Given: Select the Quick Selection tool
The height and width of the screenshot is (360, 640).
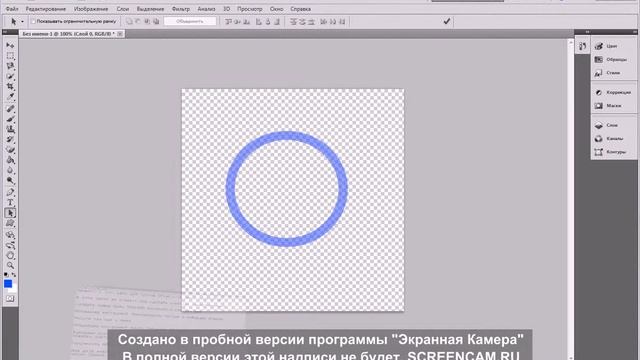Looking at the screenshot, I should (10, 76).
